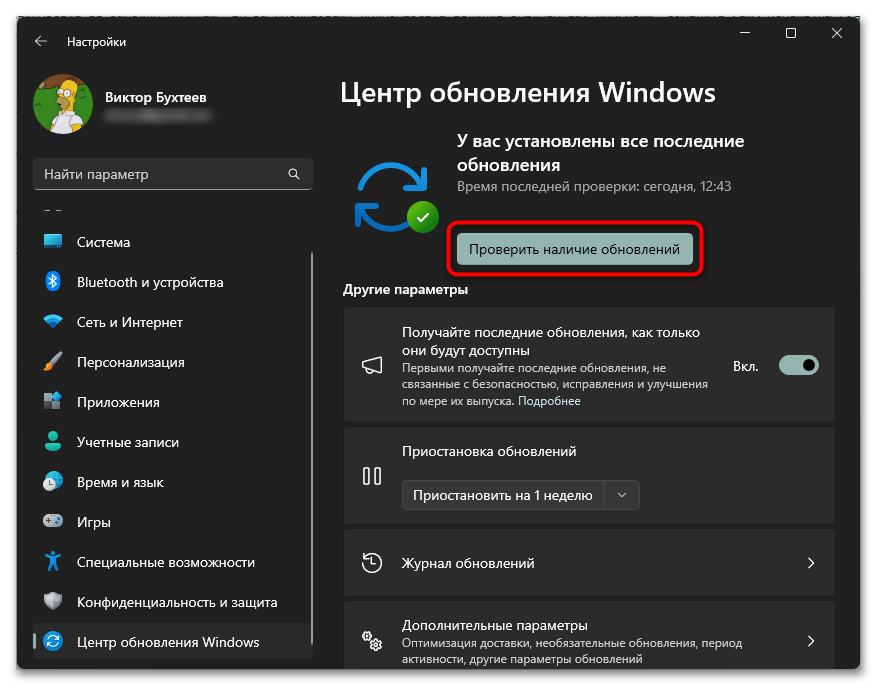Open the Подробнее link

(x=549, y=401)
